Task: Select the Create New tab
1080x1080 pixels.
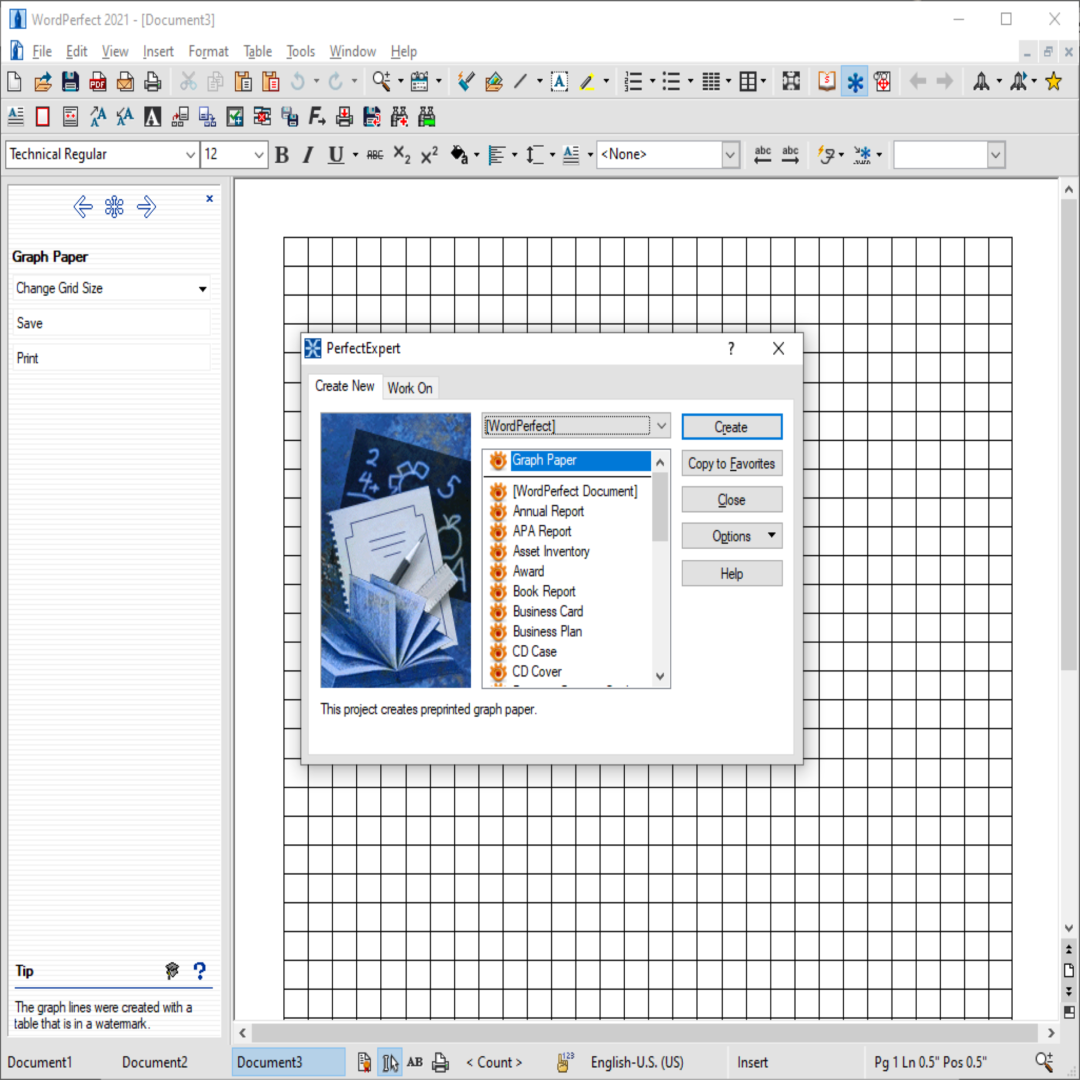Action: [344, 386]
